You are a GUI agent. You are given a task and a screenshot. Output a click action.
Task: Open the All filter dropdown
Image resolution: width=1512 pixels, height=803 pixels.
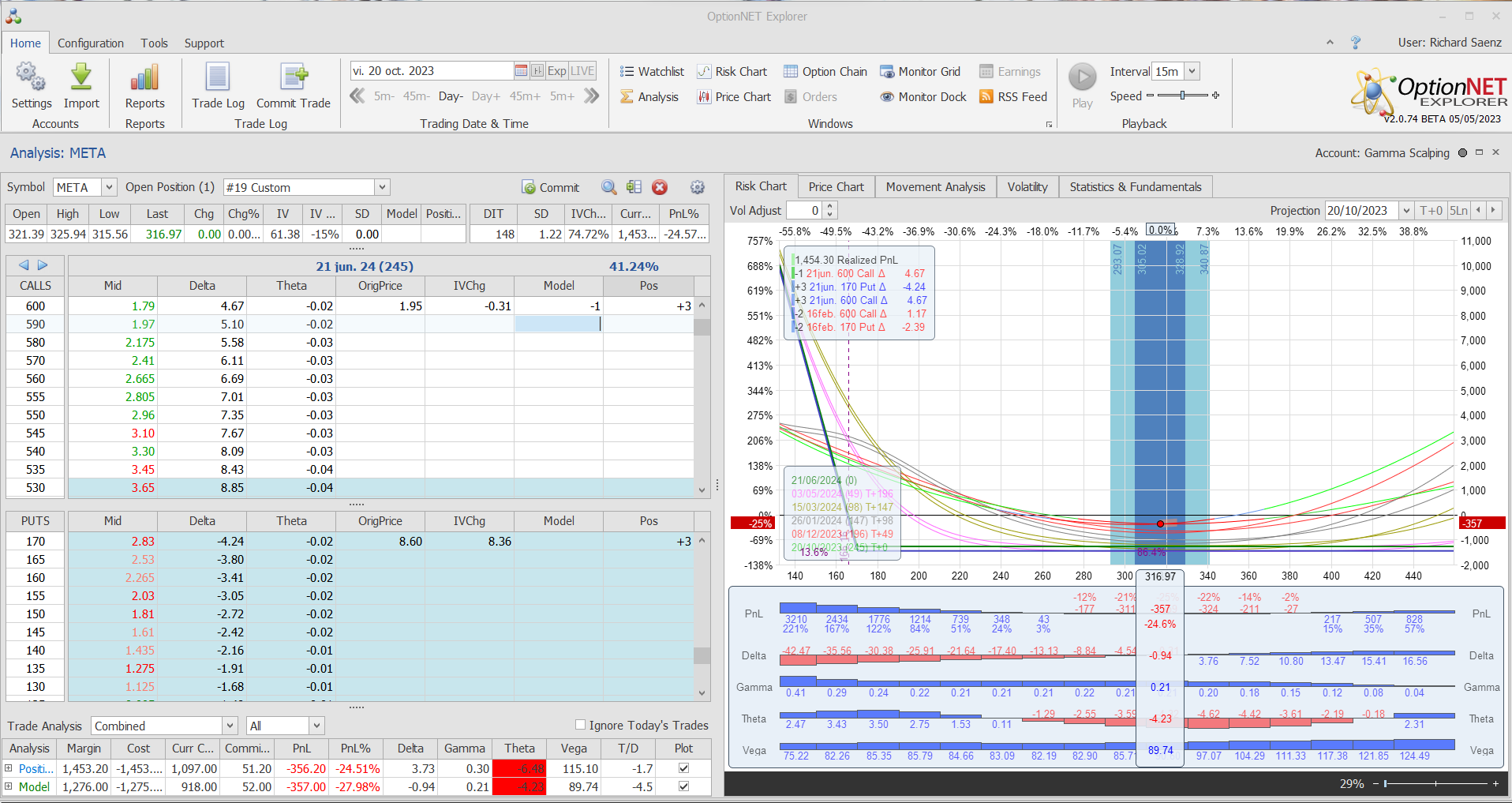click(x=316, y=726)
